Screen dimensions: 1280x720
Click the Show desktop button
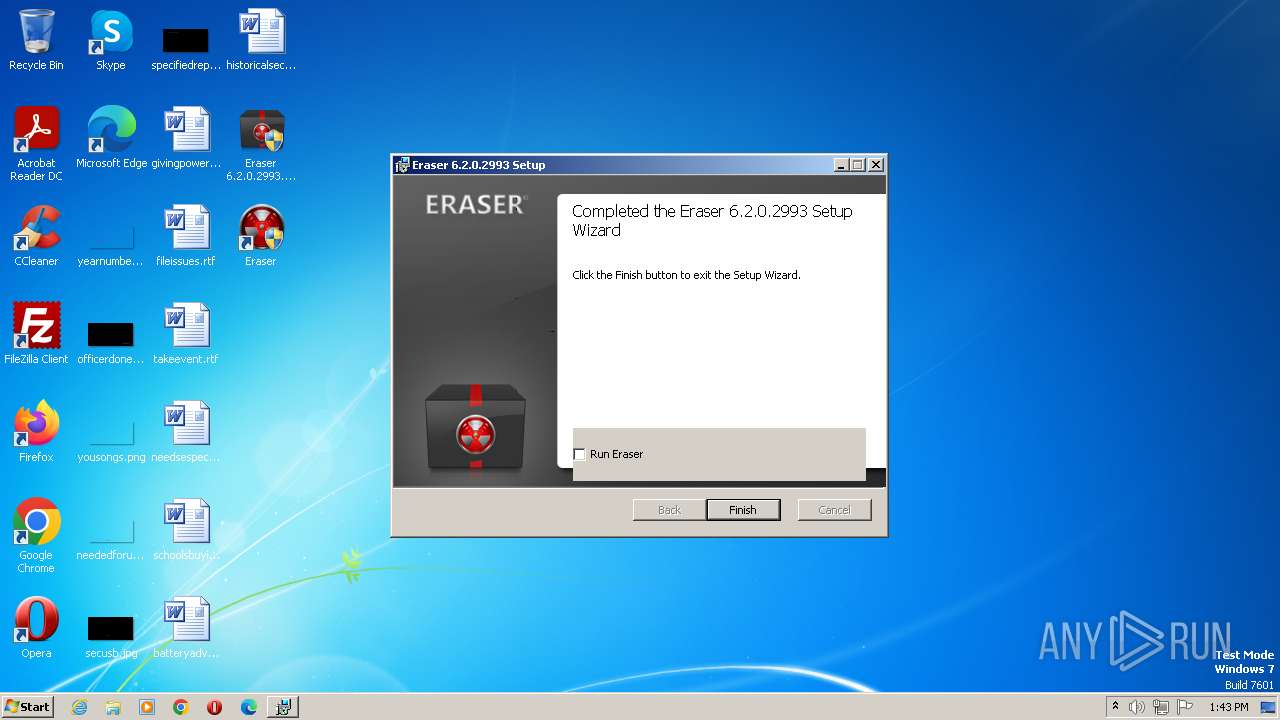(1270, 707)
